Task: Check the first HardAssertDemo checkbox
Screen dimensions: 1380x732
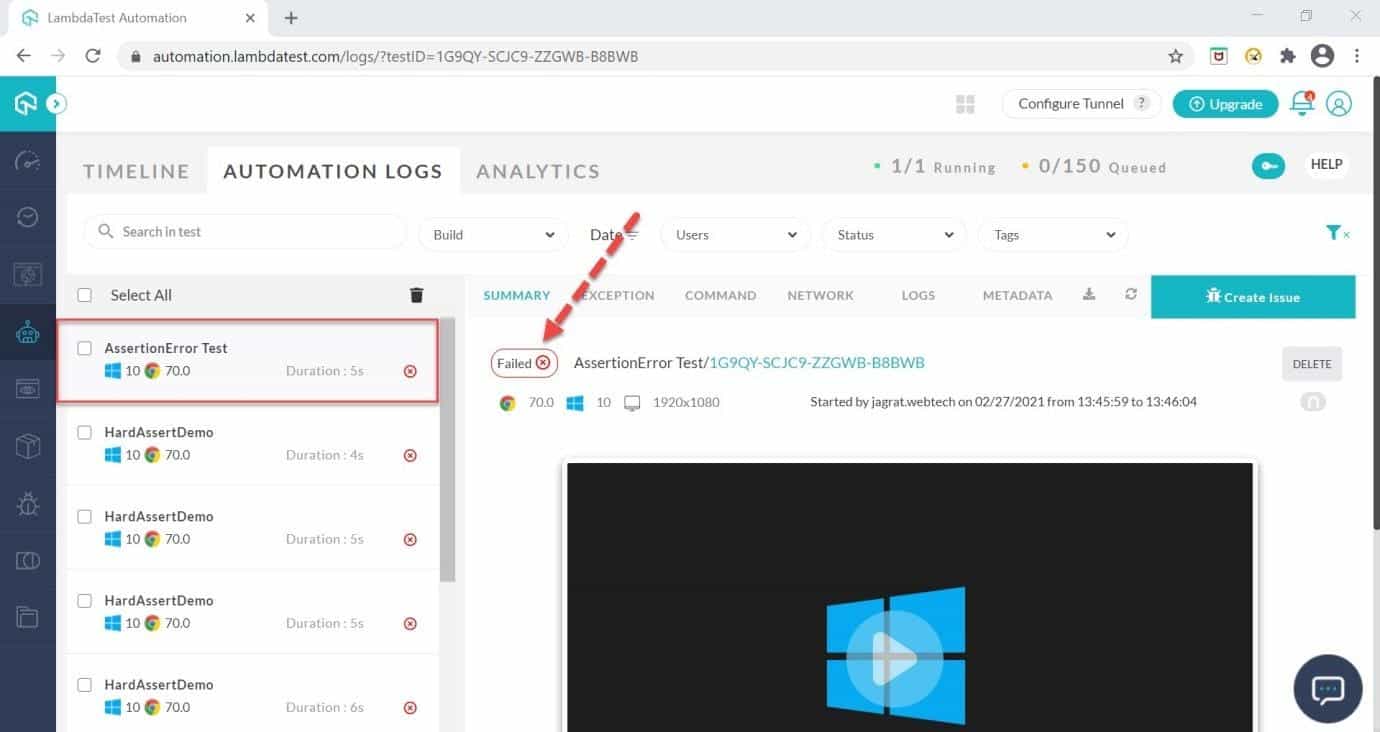Action: click(85, 431)
